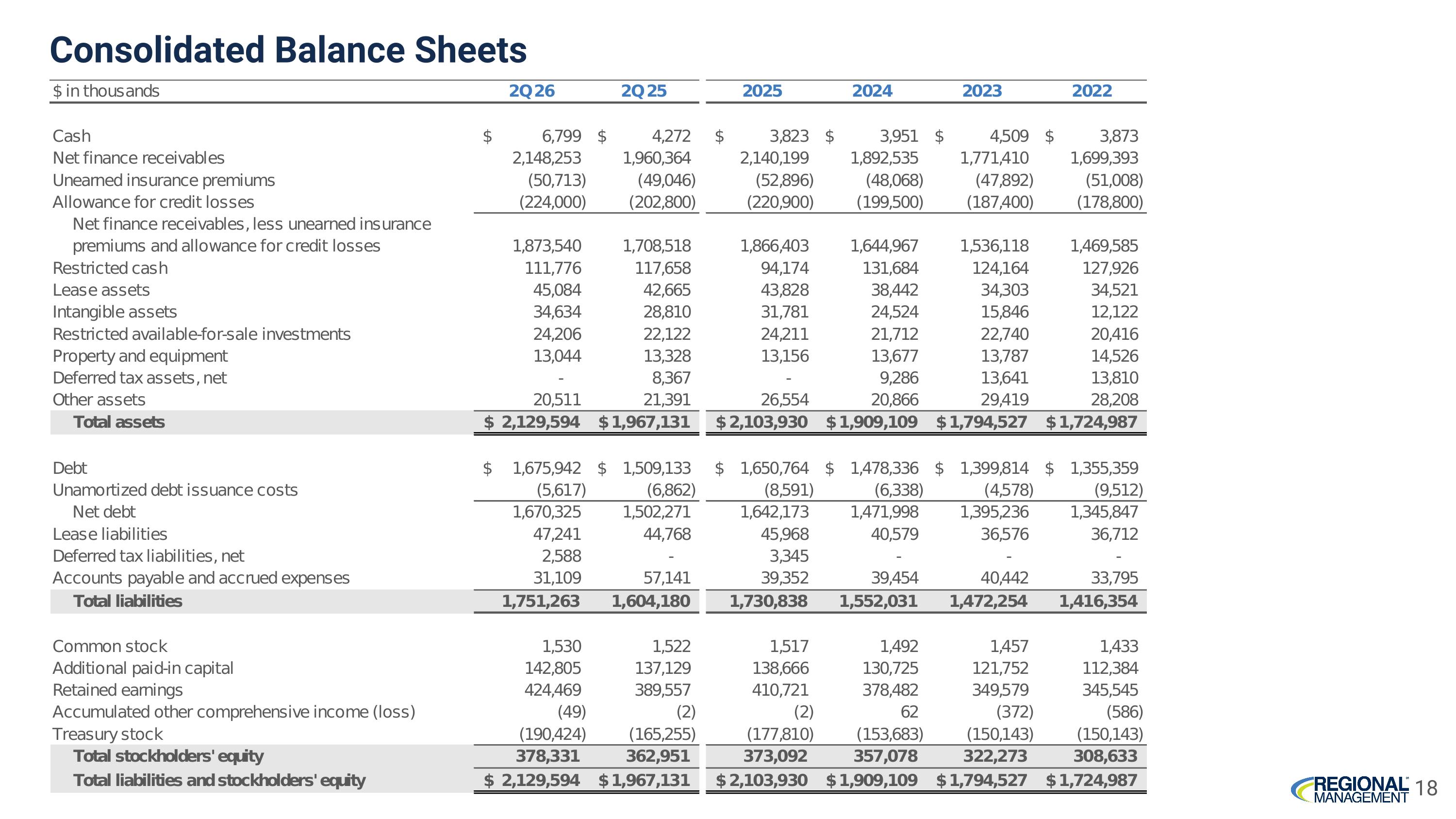The height and width of the screenshot is (819, 1456).
Task: Select the Total assets row label
Action: pos(119,422)
